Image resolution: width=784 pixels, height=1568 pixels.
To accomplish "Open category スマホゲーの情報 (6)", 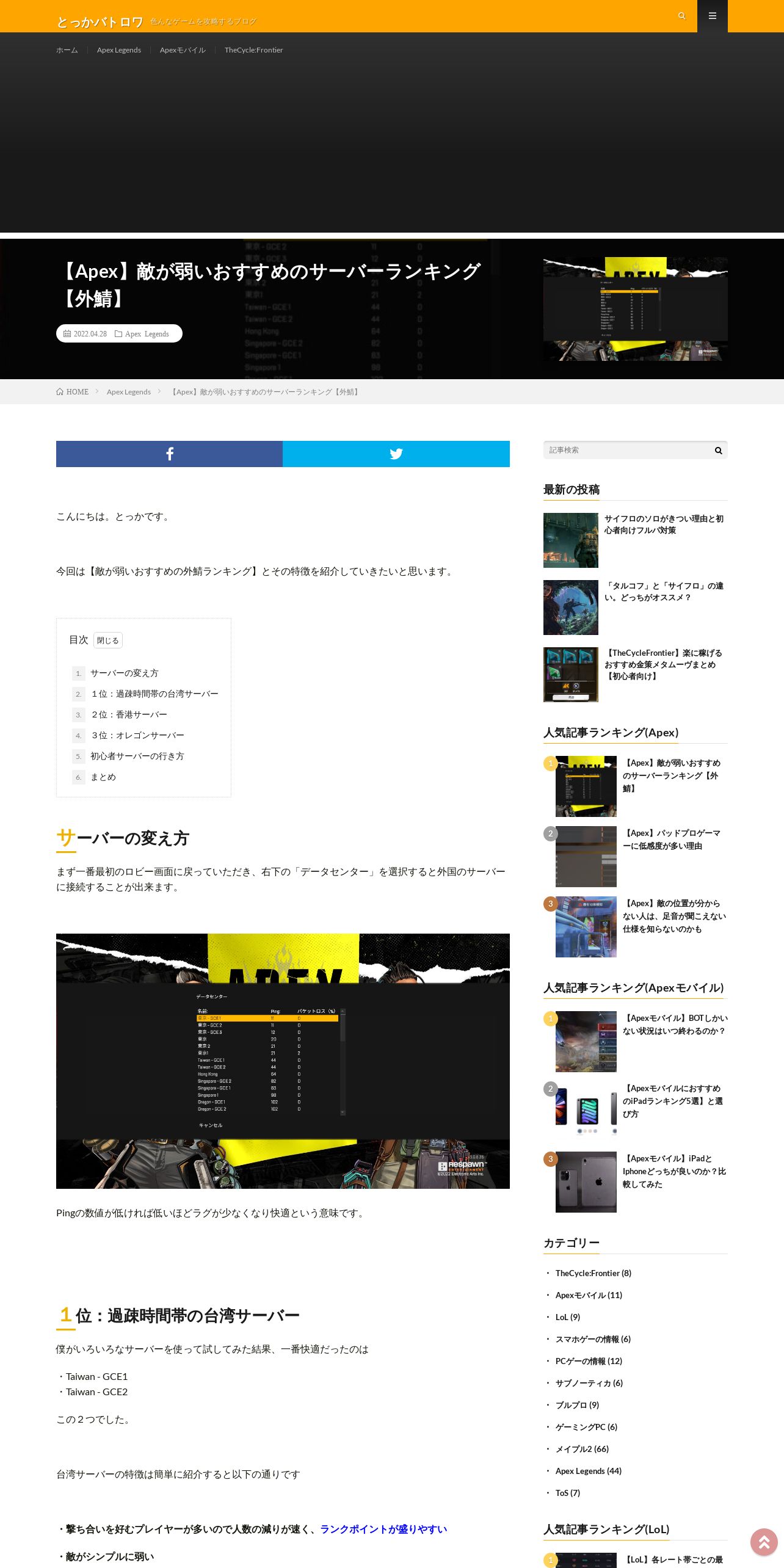I will click(593, 1339).
